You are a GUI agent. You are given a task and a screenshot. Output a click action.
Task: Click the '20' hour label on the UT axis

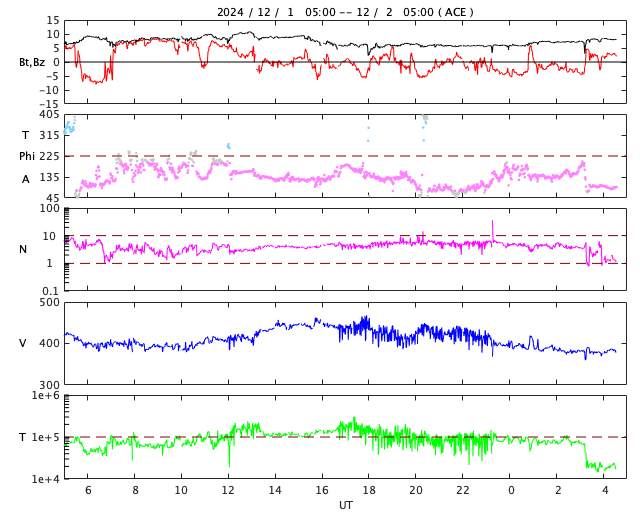pos(416,490)
